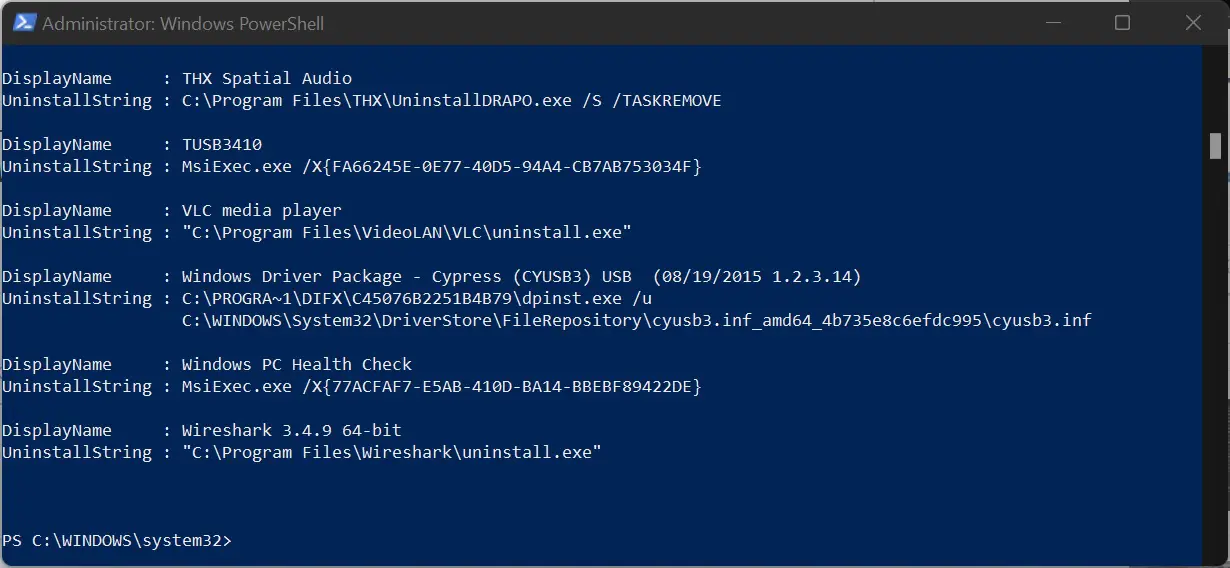
Task: Click the cyusb3.inf DriverStore path line
Action: [x=637, y=320]
